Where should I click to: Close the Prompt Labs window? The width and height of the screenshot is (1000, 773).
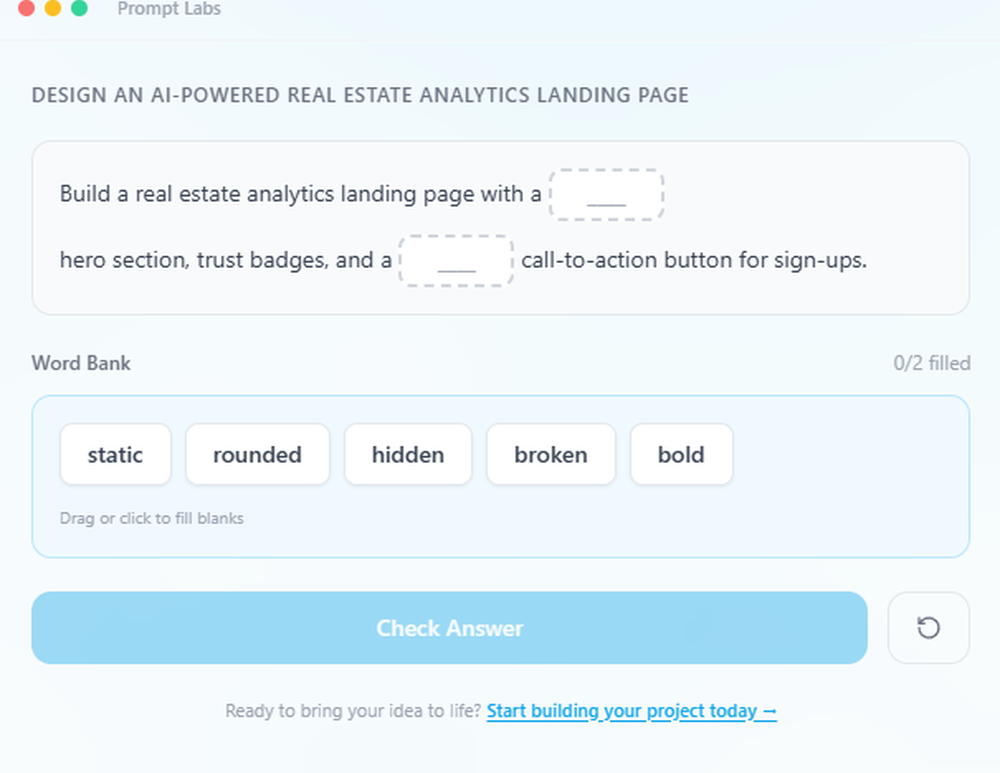point(27,9)
